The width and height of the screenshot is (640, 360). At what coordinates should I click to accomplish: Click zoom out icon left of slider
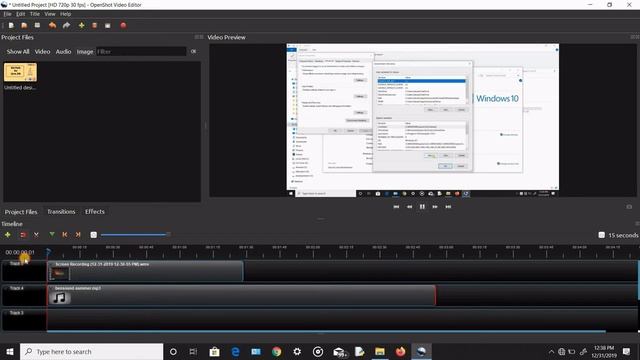(x=93, y=235)
